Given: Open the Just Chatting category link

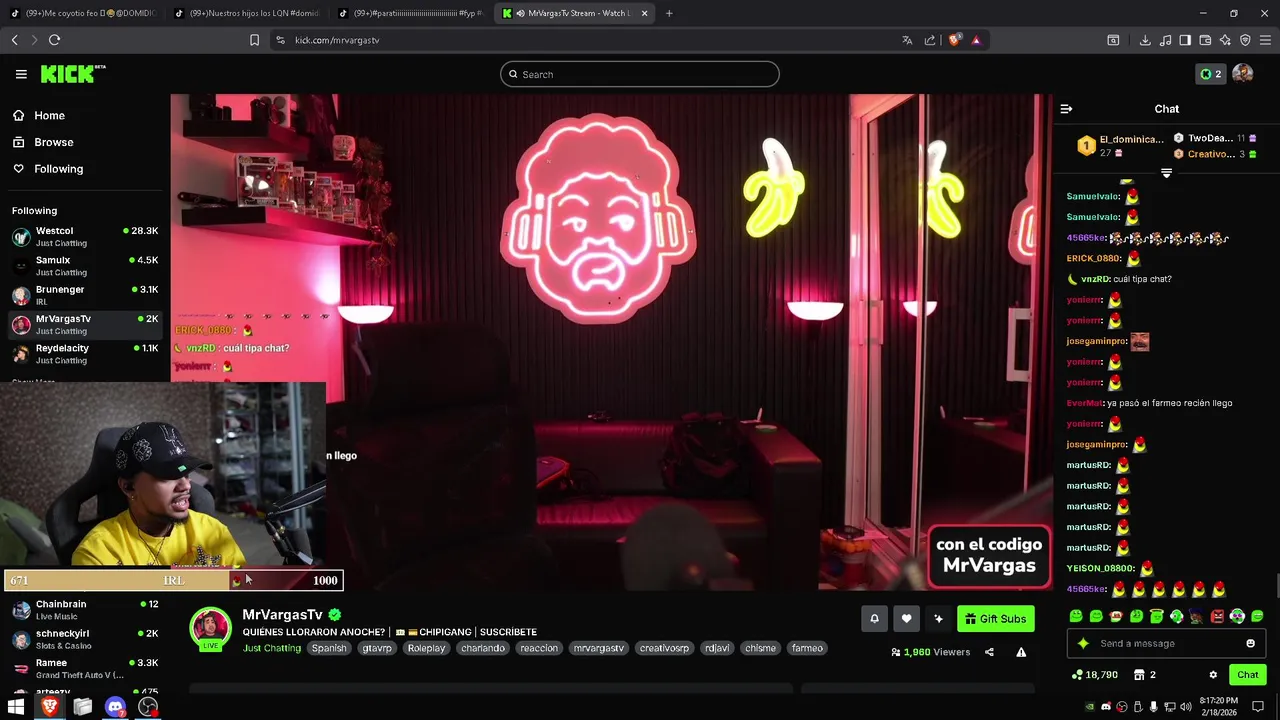Looking at the screenshot, I should [271, 648].
